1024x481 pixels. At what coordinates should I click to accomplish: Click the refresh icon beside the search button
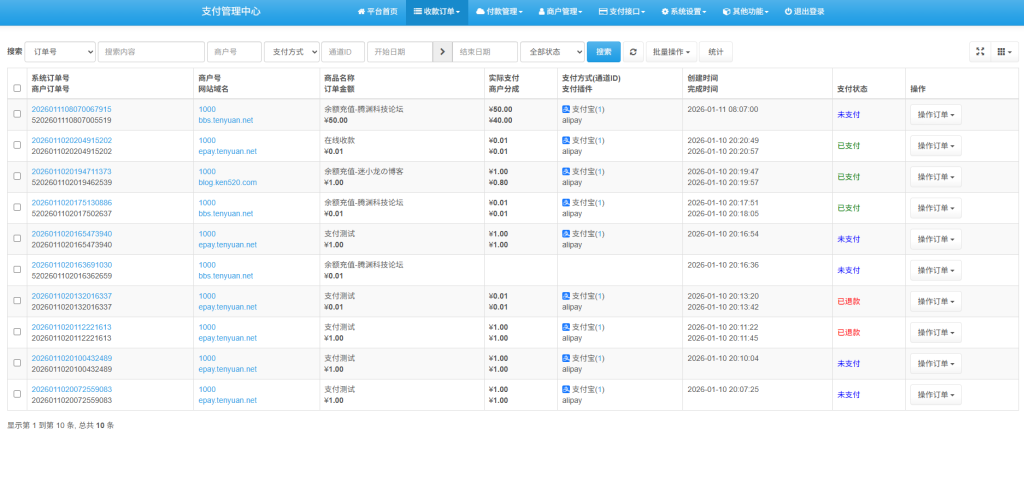(635, 51)
